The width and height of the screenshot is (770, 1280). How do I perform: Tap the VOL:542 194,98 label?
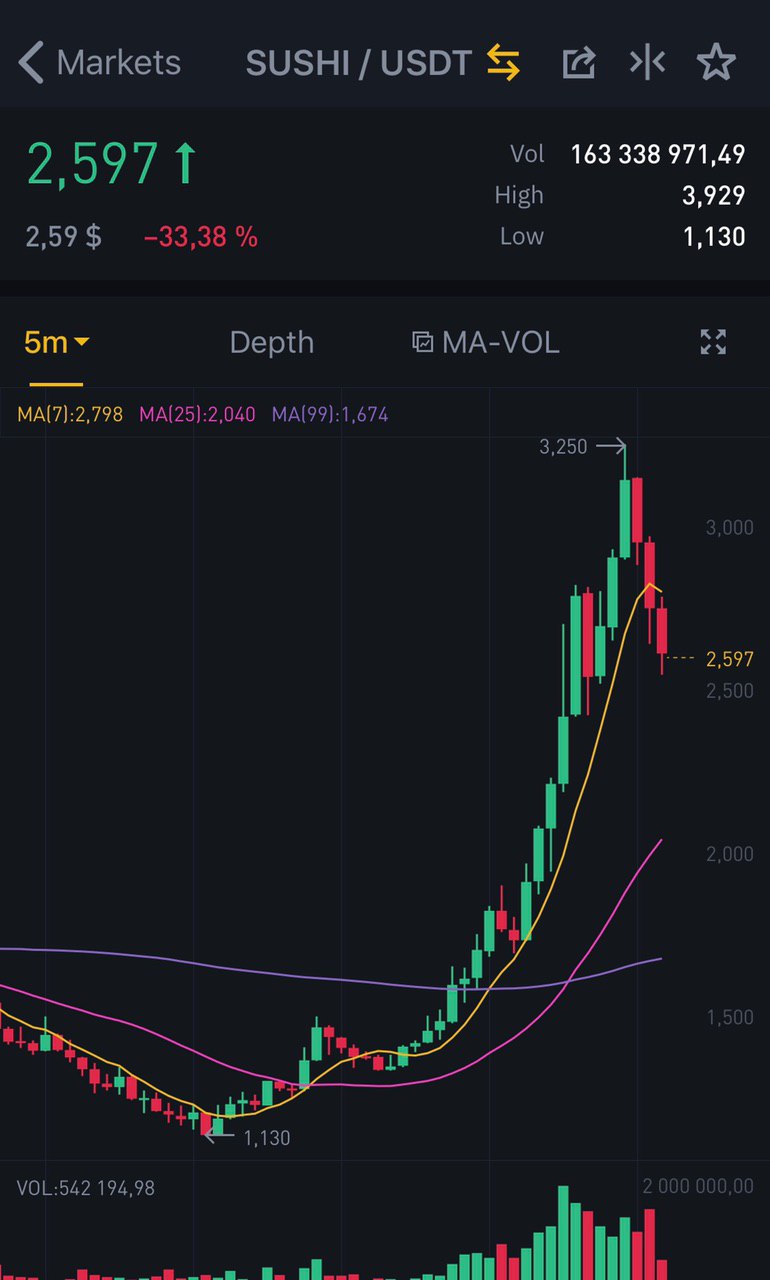(86, 1188)
